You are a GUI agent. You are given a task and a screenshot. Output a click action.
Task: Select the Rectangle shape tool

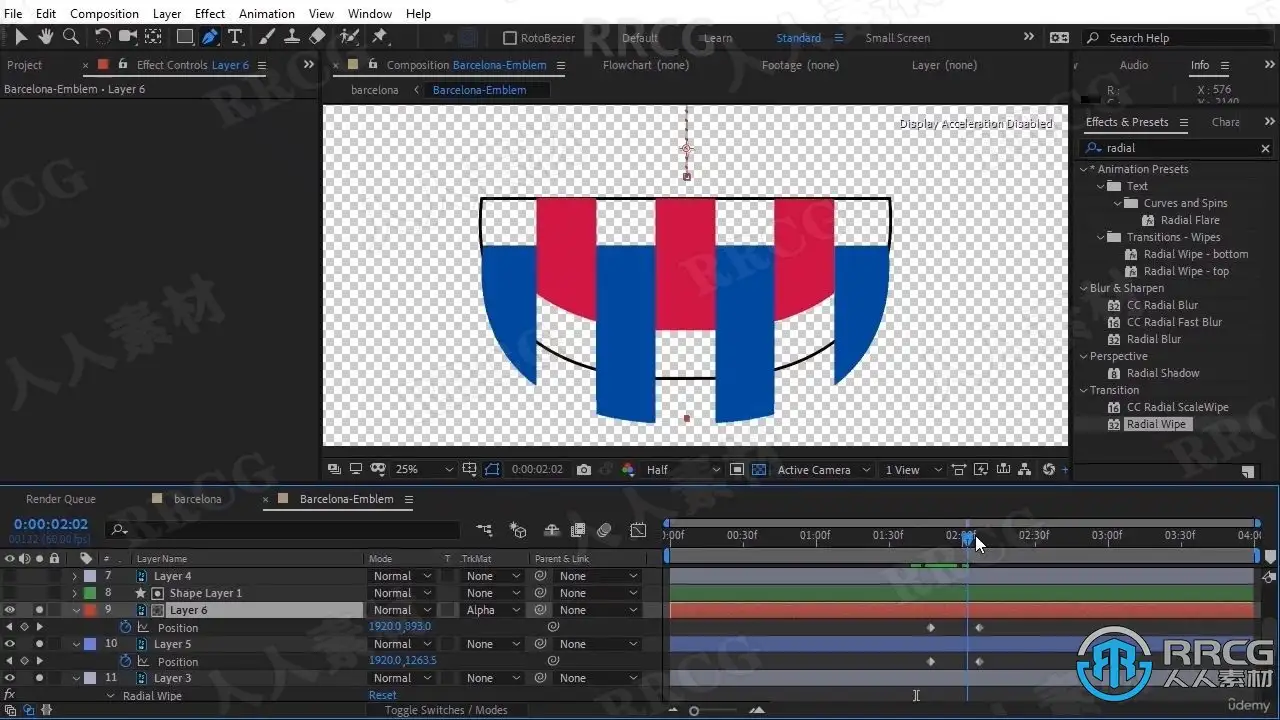(x=185, y=37)
